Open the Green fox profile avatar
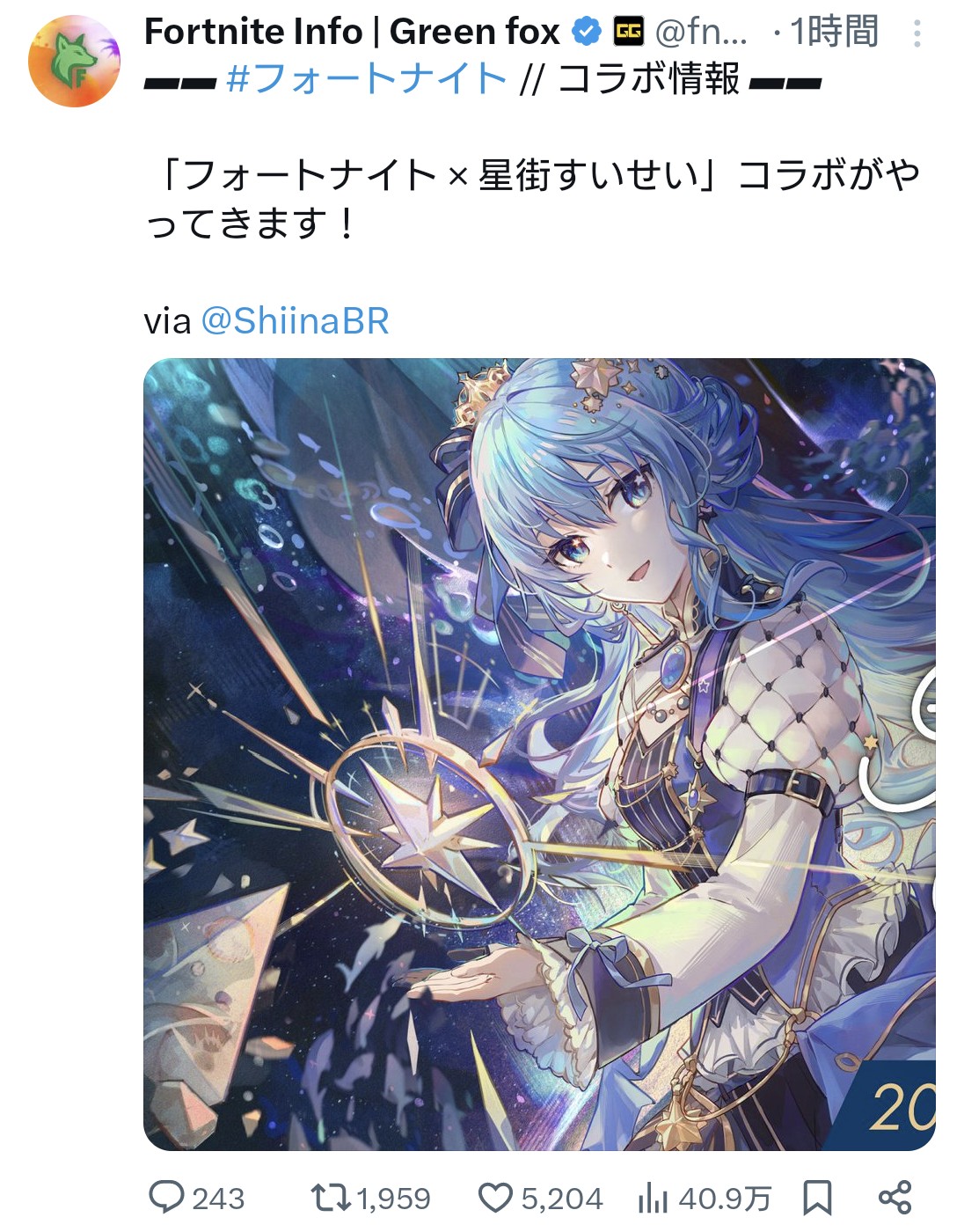Screen dimensions: 964x1232 click(x=74, y=62)
